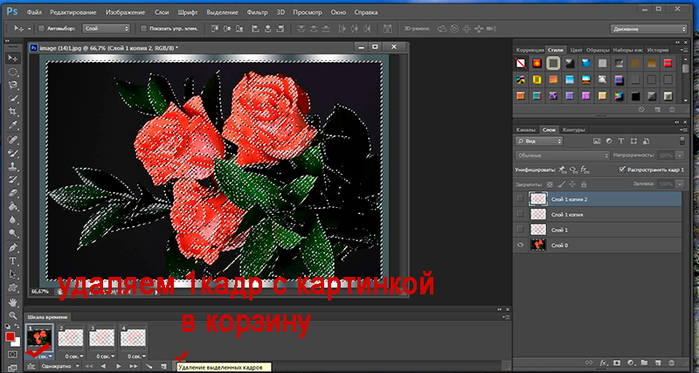
Task: Select the Hand tool
Action: 13,302
